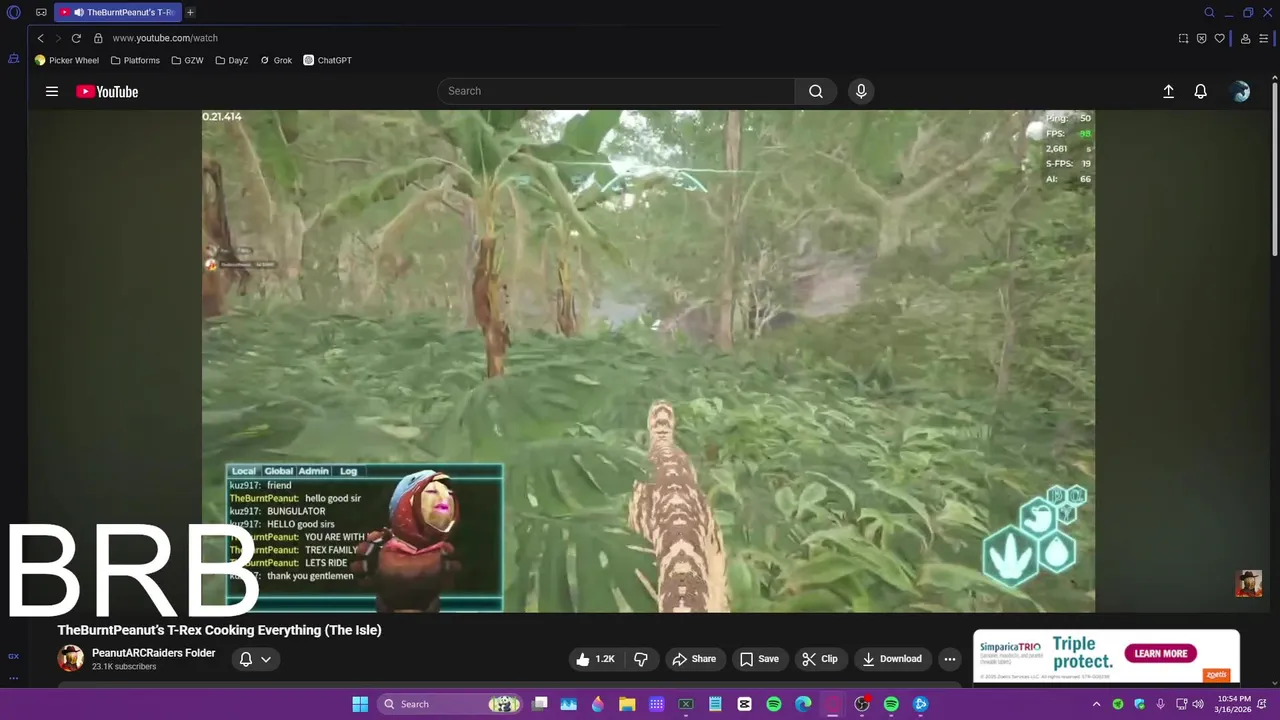Screen dimensions: 1280x720
Task: Show hidden system tray icons
Action: pyautogui.click(x=1096, y=704)
